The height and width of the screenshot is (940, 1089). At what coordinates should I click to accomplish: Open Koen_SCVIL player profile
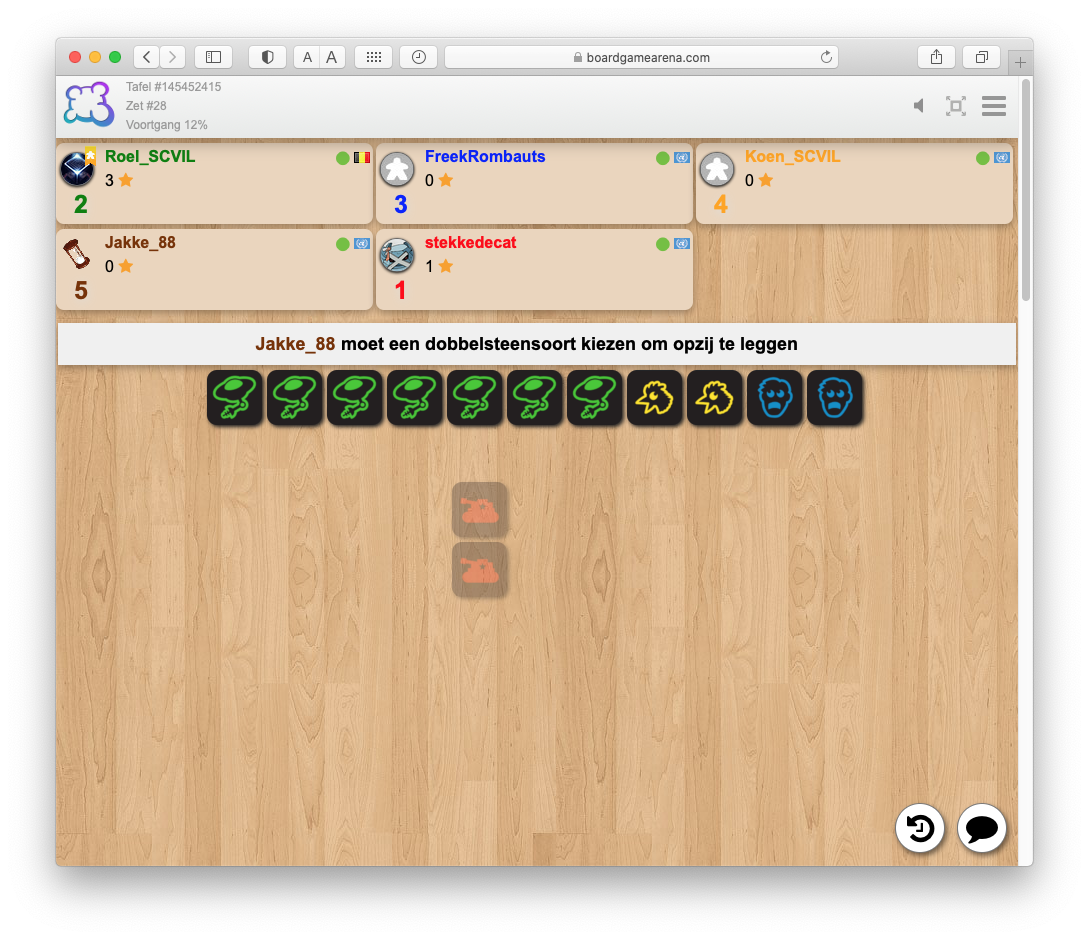(792, 156)
